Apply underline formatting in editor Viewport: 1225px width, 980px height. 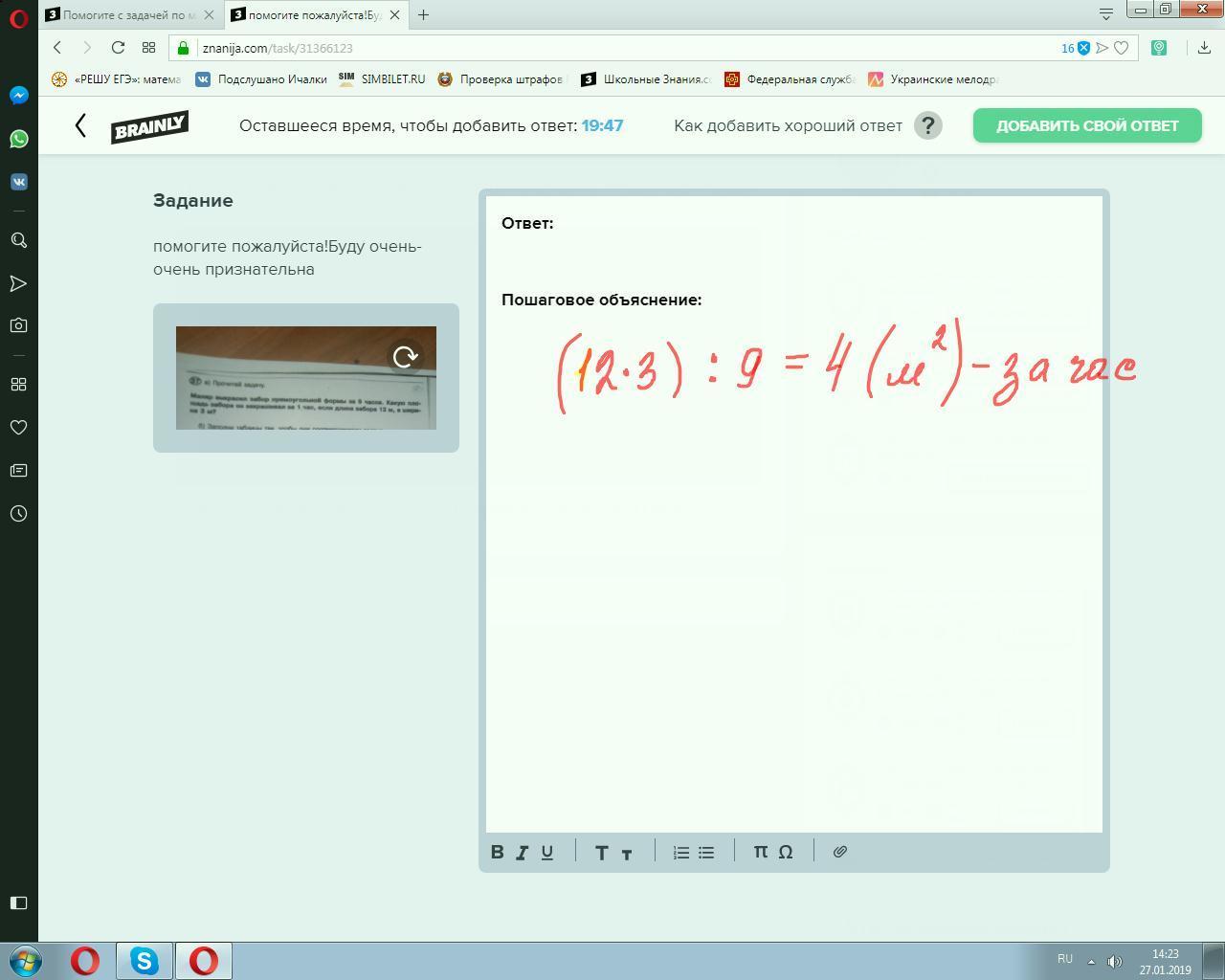(x=547, y=852)
